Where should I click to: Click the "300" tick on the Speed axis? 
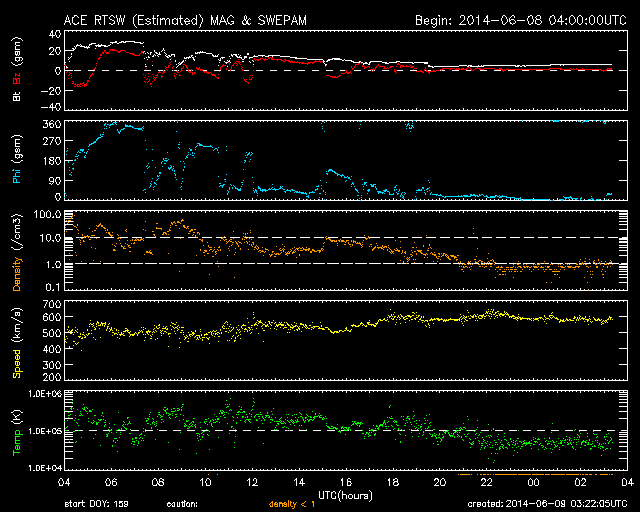click(52, 365)
